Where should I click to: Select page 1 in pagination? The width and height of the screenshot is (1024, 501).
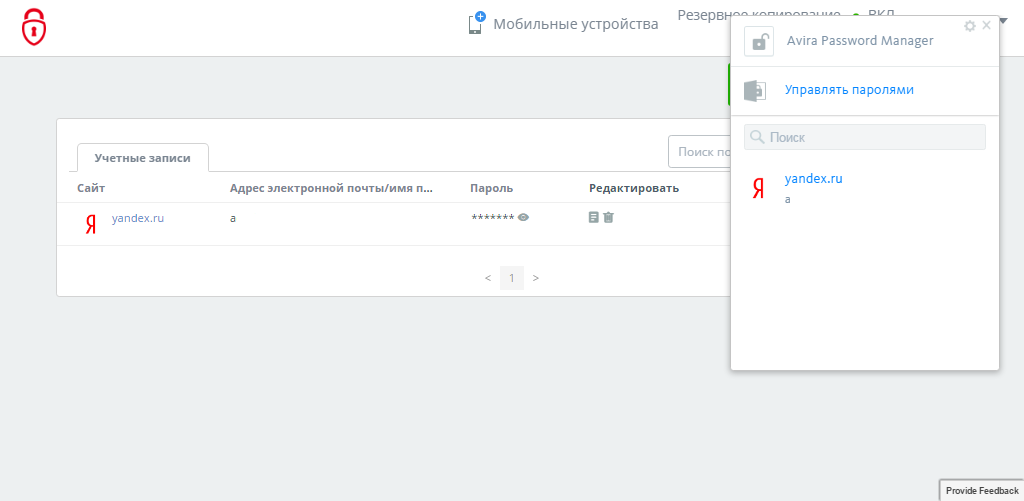[512, 278]
